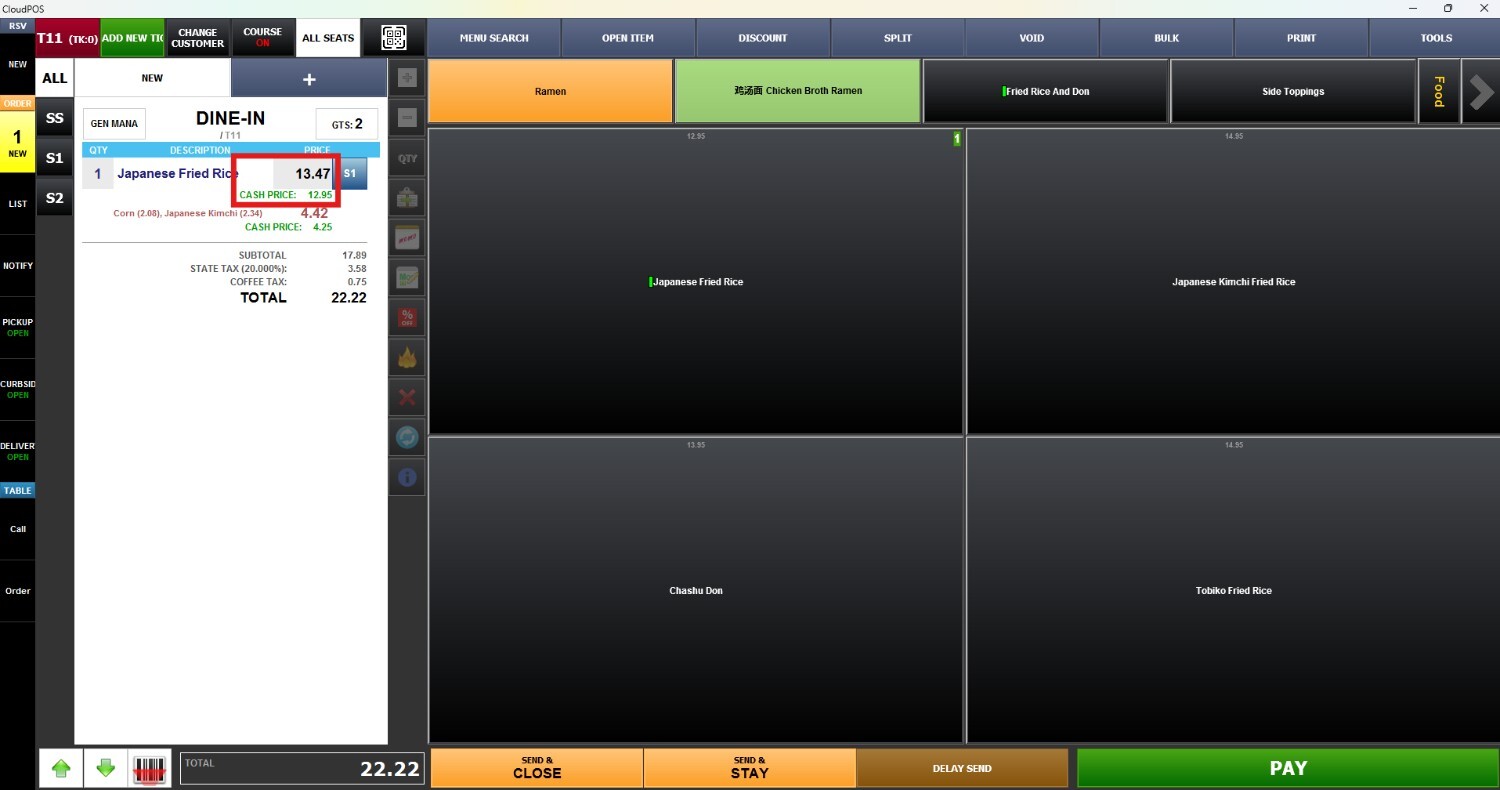Select Chicken Broth Ramen category
This screenshot has height=790, width=1500.
[x=797, y=91]
